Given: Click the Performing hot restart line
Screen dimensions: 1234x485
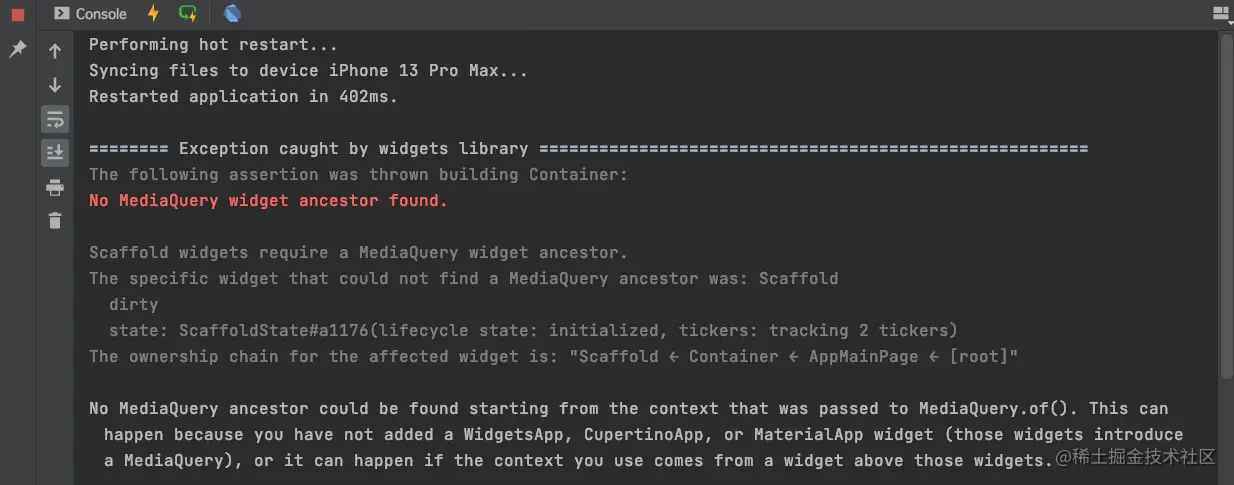Looking at the screenshot, I should 213,44.
